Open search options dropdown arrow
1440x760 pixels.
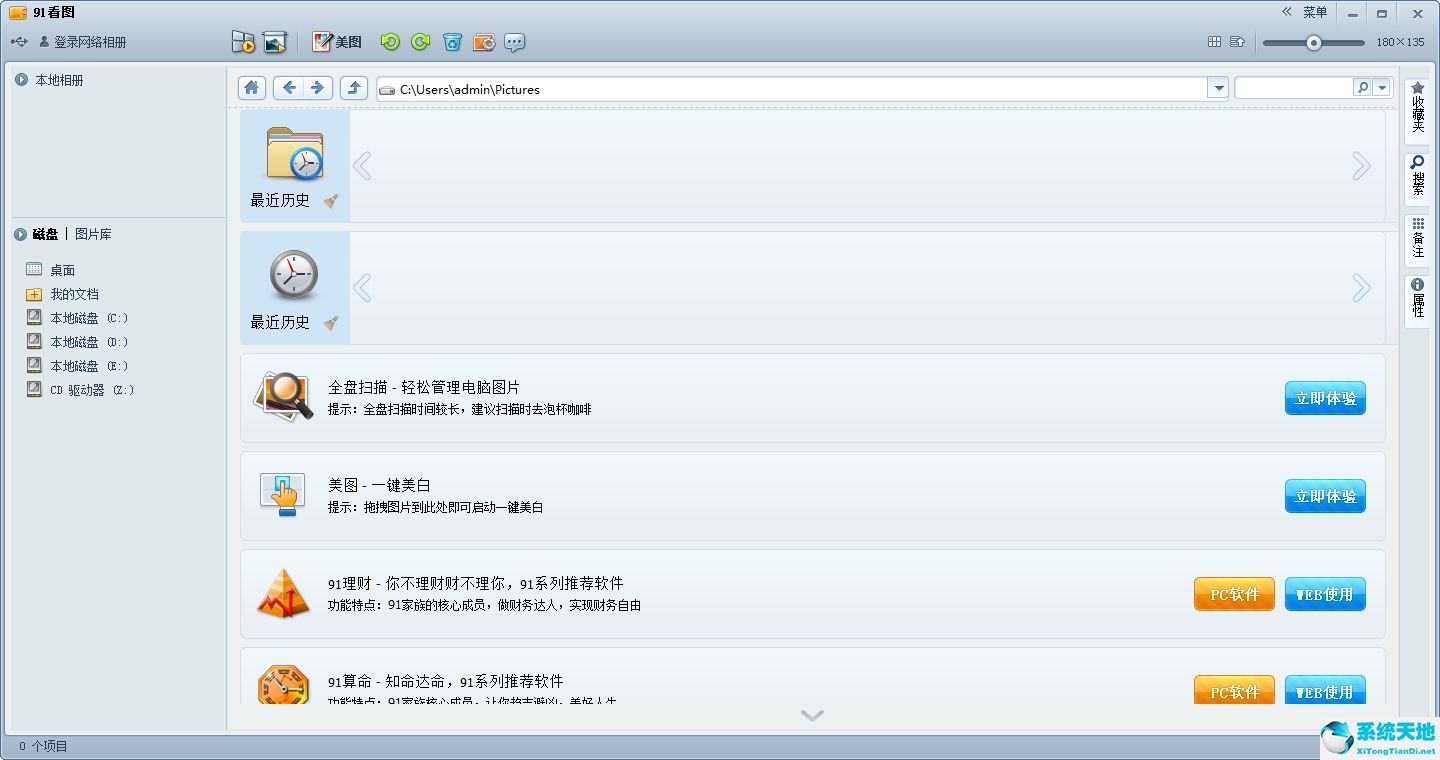pyautogui.click(x=1382, y=88)
